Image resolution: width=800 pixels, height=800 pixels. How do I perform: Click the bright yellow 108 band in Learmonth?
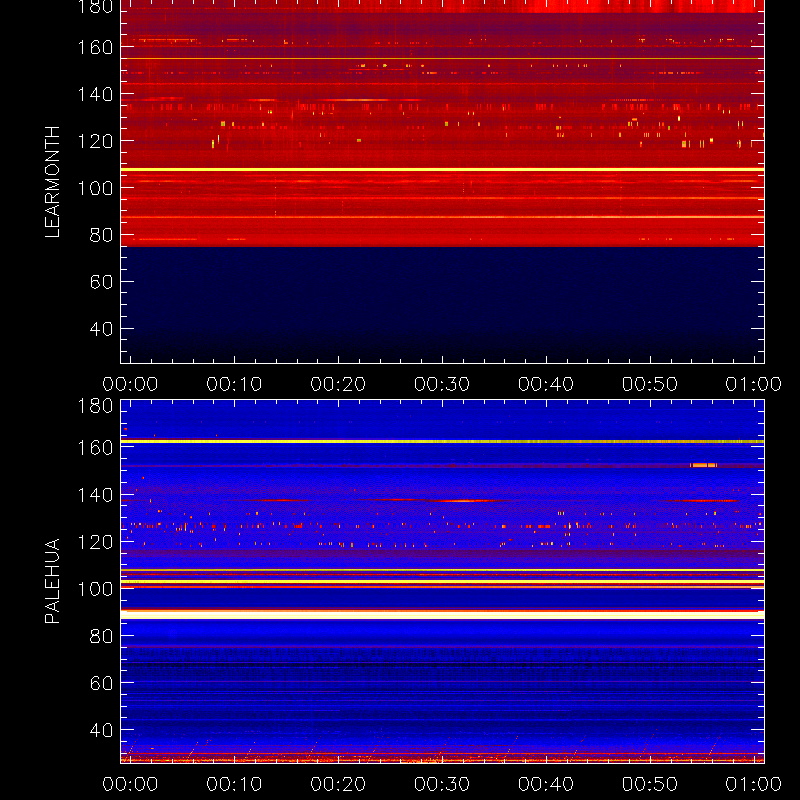tap(442, 169)
